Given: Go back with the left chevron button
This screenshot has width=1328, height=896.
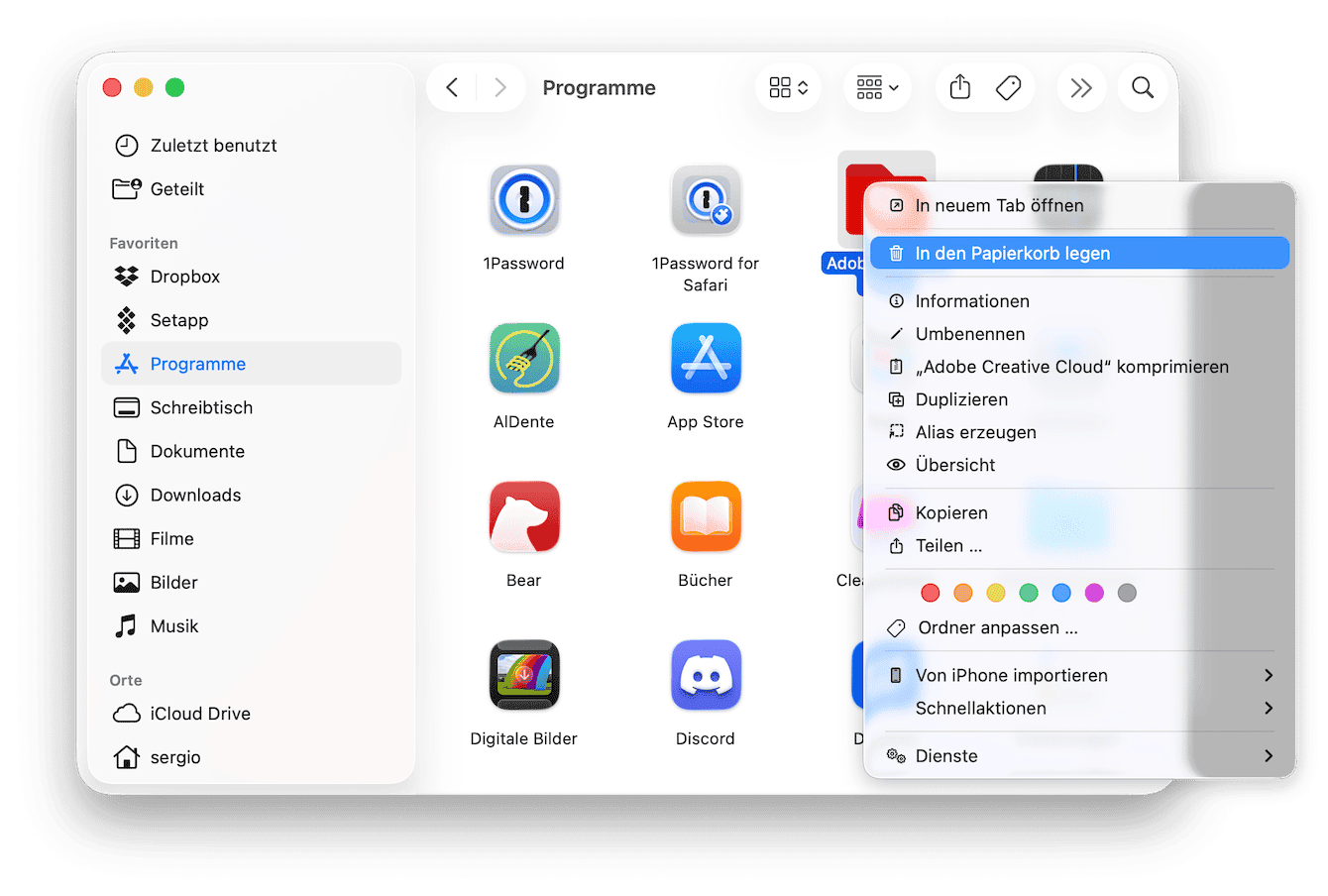Looking at the screenshot, I should click(x=452, y=88).
